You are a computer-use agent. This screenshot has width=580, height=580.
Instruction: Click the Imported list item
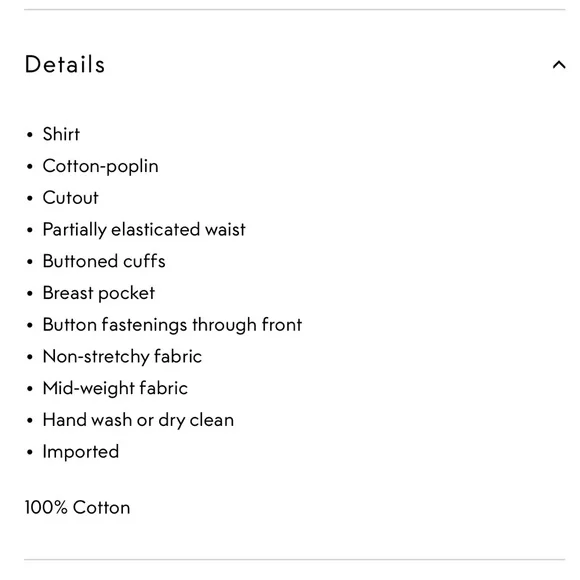(81, 452)
